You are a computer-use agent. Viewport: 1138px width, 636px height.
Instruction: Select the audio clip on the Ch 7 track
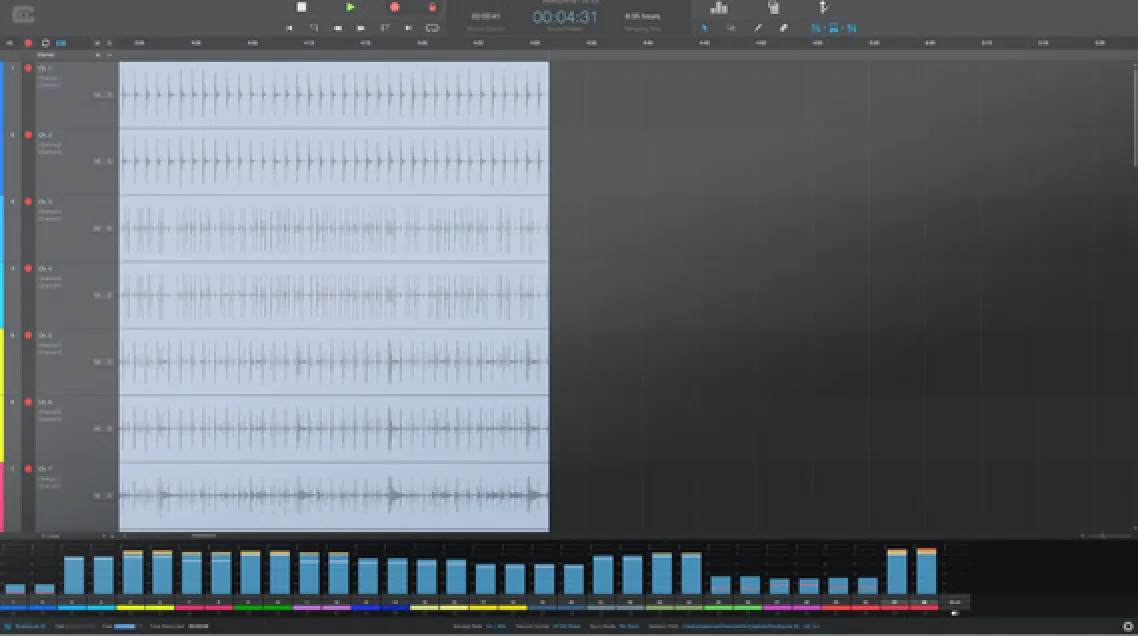334,497
